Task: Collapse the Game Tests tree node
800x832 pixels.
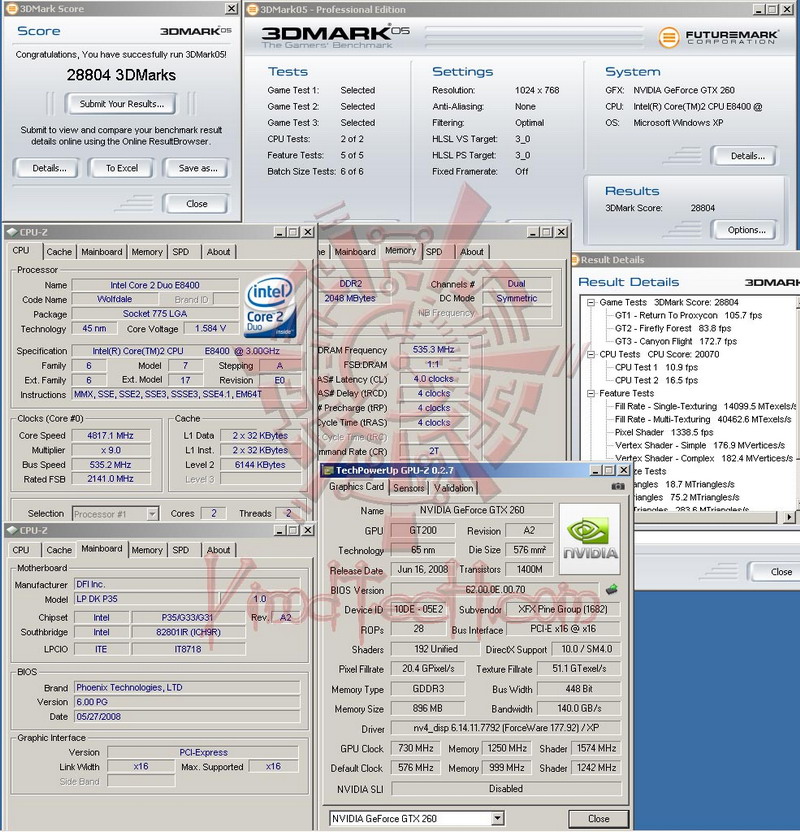Action: point(590,302)
